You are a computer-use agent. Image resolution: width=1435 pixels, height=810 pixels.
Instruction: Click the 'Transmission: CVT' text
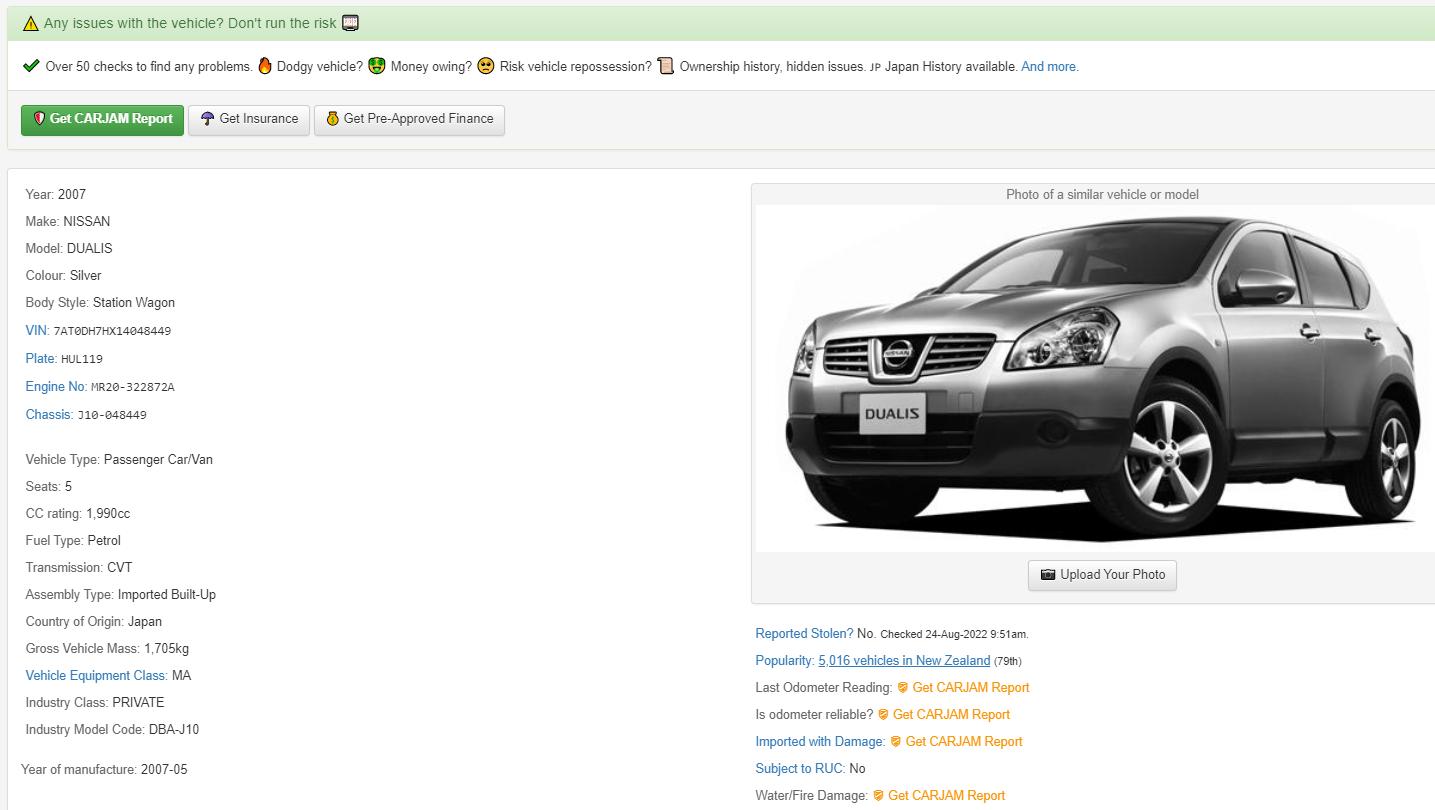[x=79, y=568]
